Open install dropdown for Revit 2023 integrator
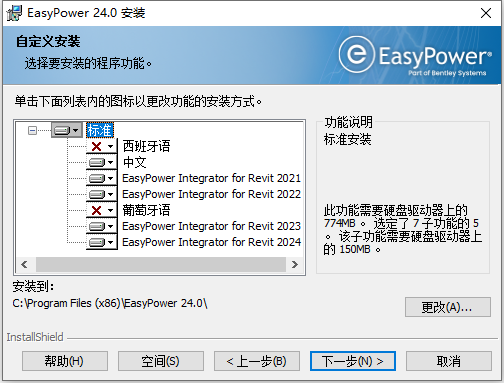This screenshot has width=504, height=383. (102, 226)
